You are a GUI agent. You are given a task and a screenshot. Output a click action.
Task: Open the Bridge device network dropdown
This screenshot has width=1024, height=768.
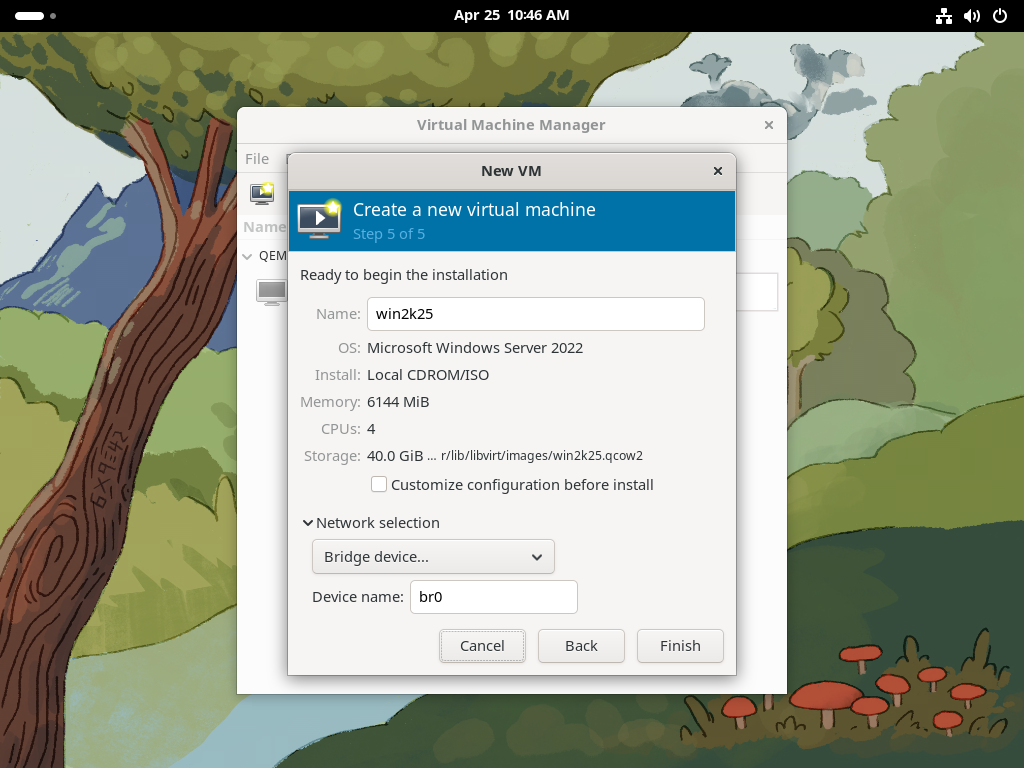[x=433, y=556]
